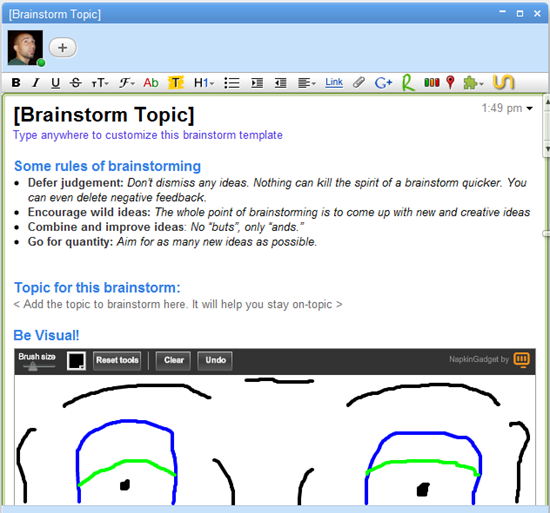
Task: Click the orange NapkinGadget logo icon
Action: [x=522, y=360]
